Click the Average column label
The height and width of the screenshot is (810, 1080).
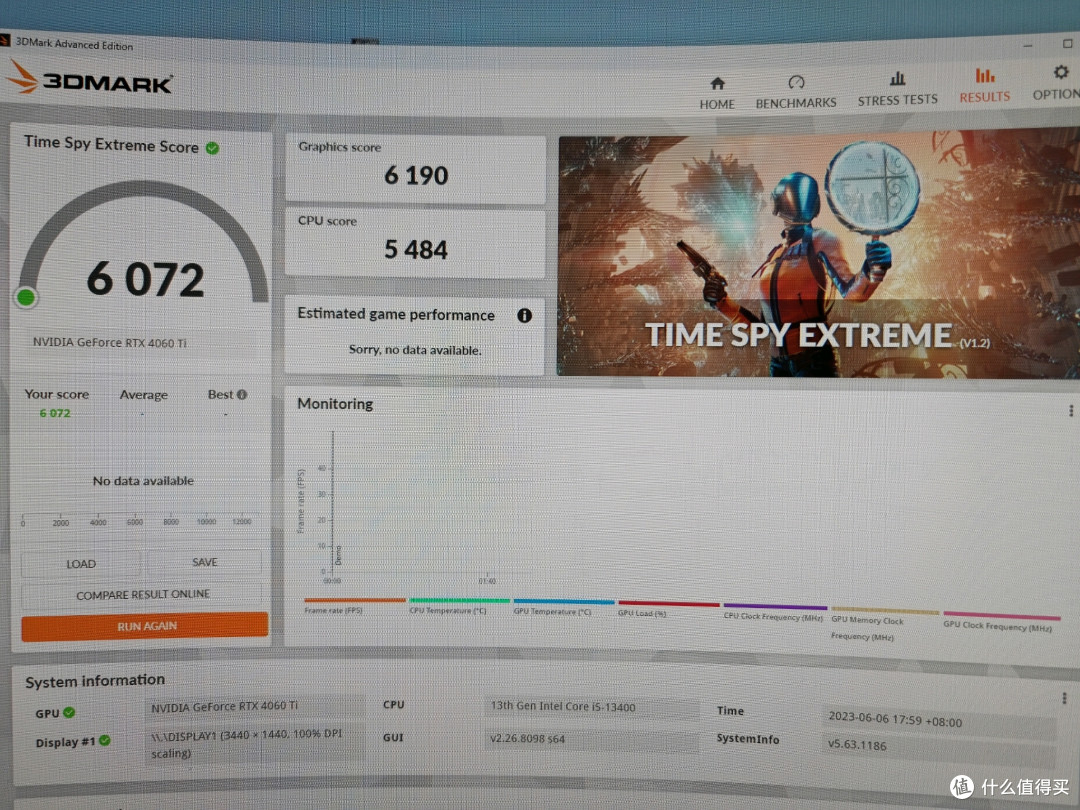(x=143, y=395)
